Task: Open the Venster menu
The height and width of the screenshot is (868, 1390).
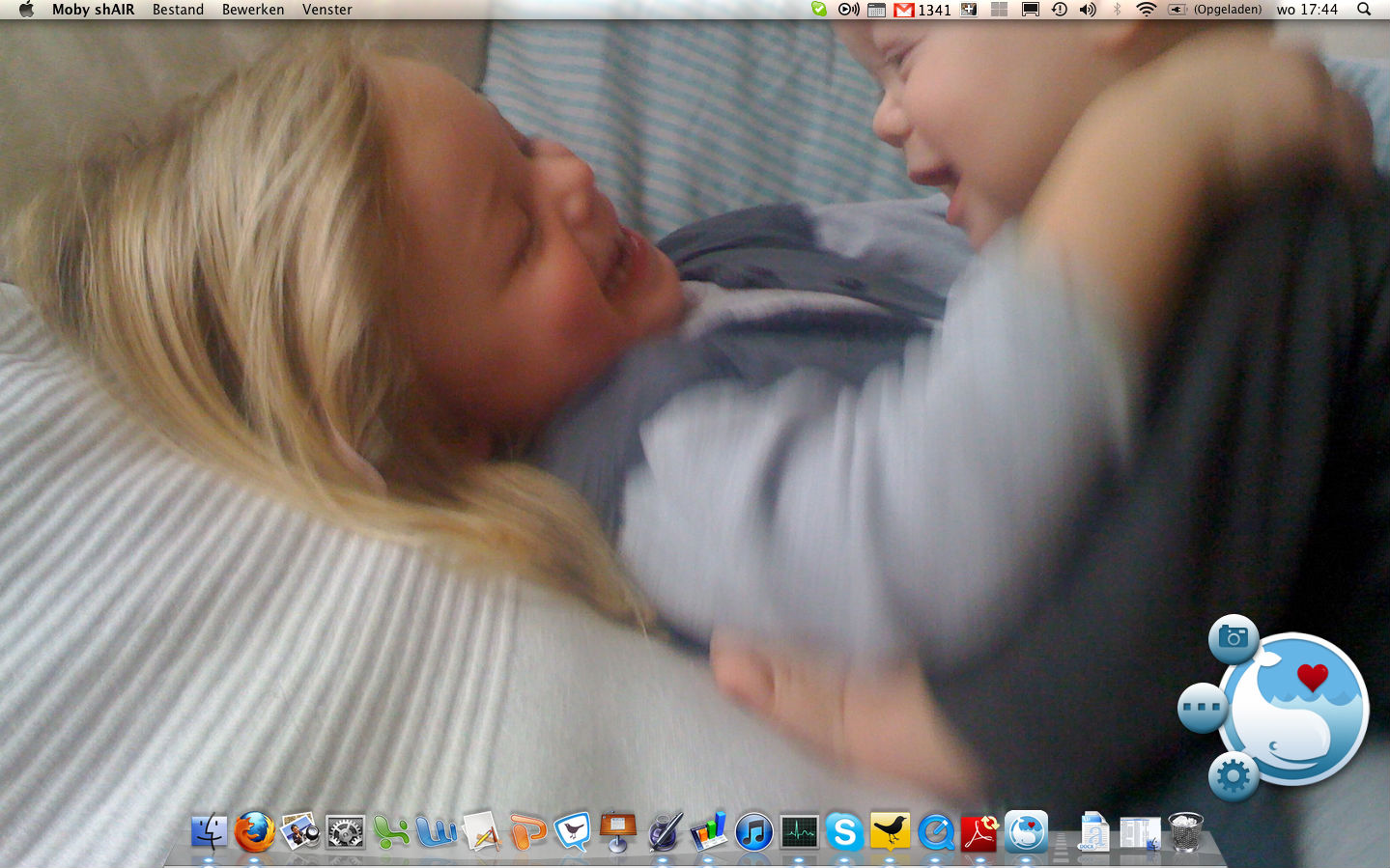Action: [x=326, y=10]
